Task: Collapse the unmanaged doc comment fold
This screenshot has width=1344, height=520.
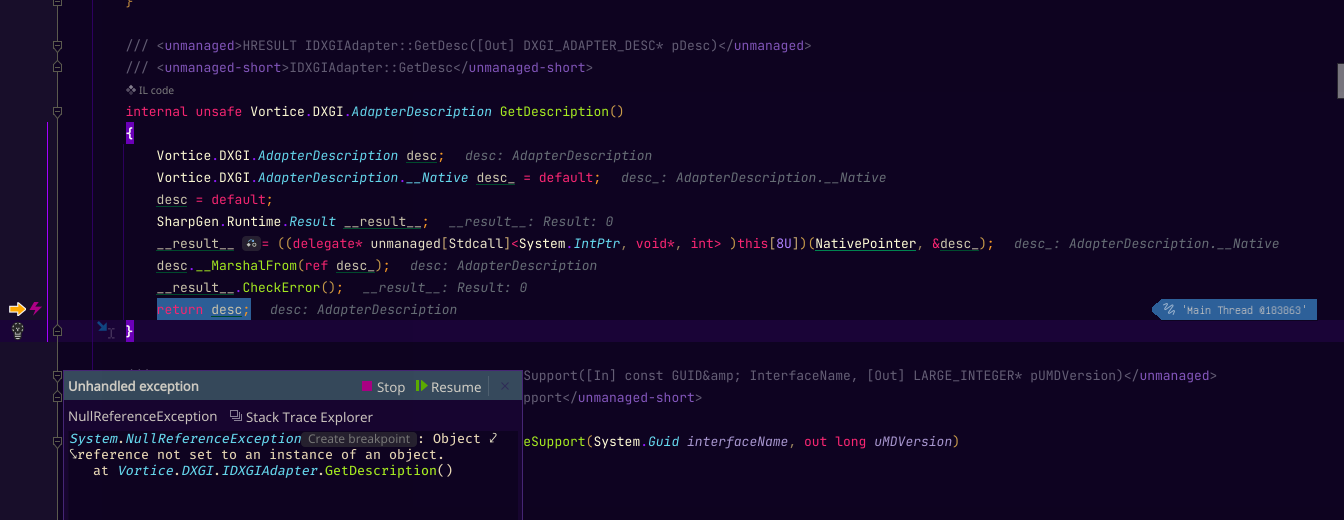Action: [57, 46]
